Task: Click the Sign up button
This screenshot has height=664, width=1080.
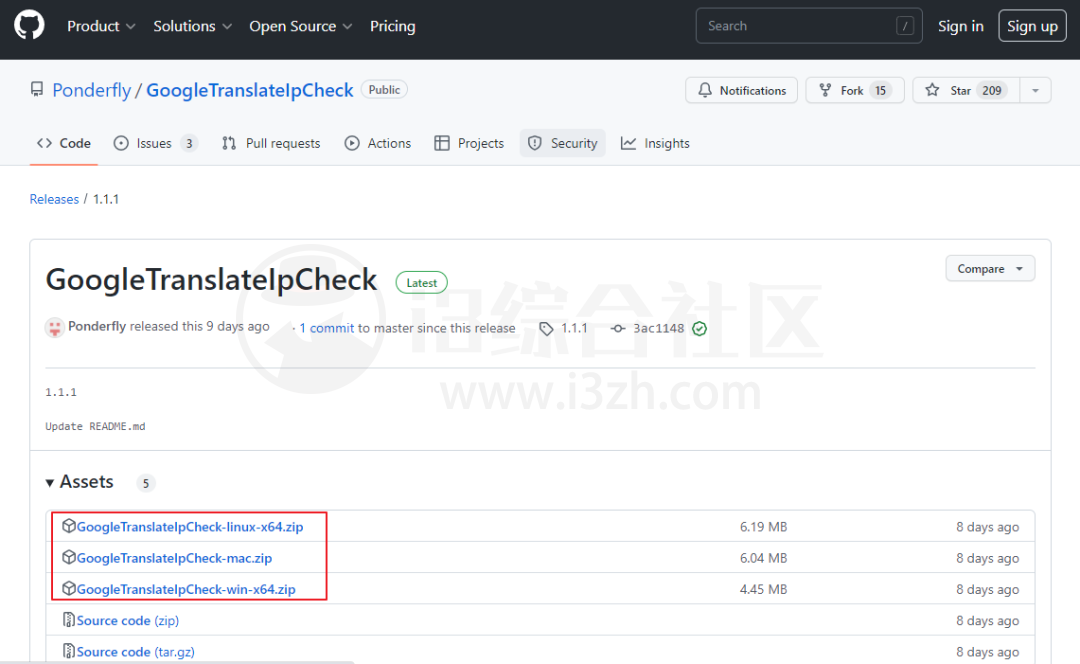Action: 1032,26
